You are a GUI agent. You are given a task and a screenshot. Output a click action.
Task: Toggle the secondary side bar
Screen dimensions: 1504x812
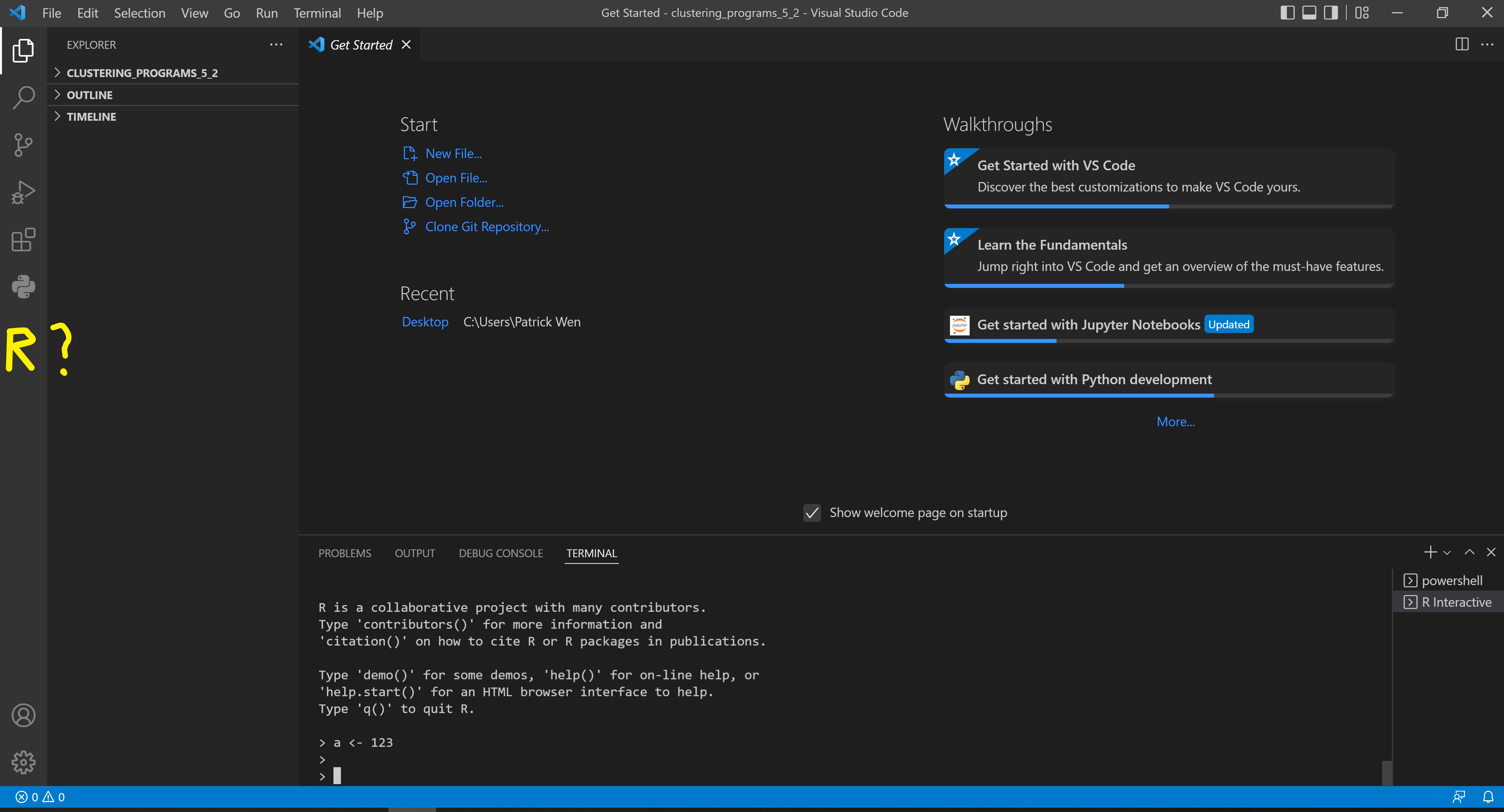tap(1331, 13)
